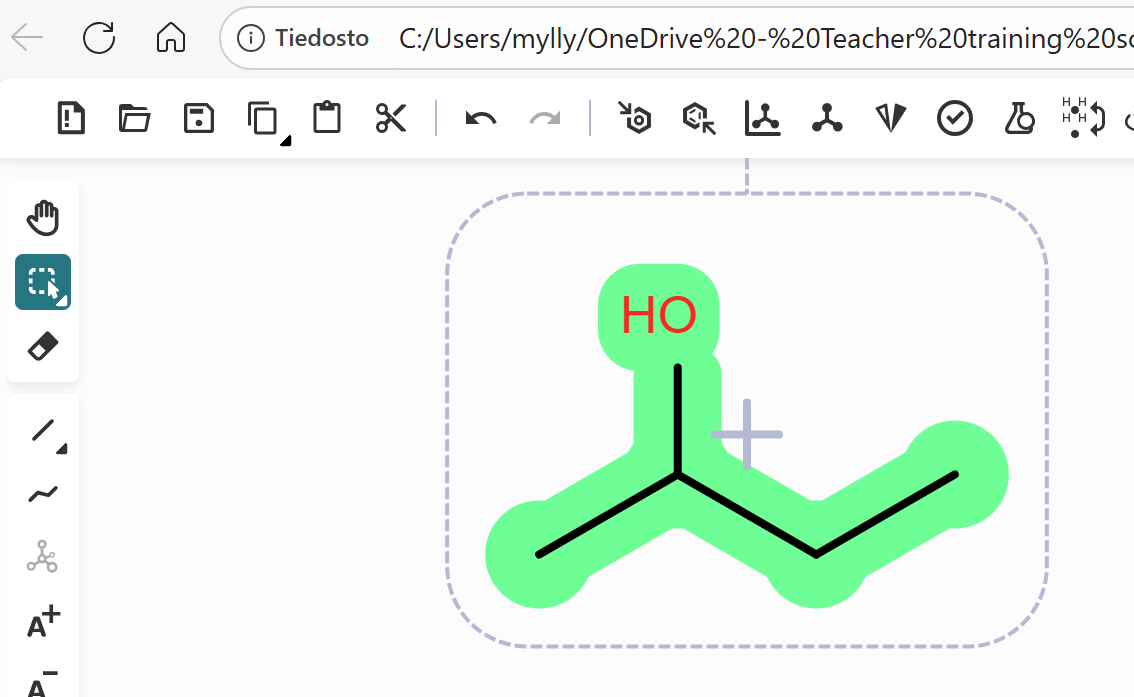Click the HO hydroxyl atom label

coord(659,315)
